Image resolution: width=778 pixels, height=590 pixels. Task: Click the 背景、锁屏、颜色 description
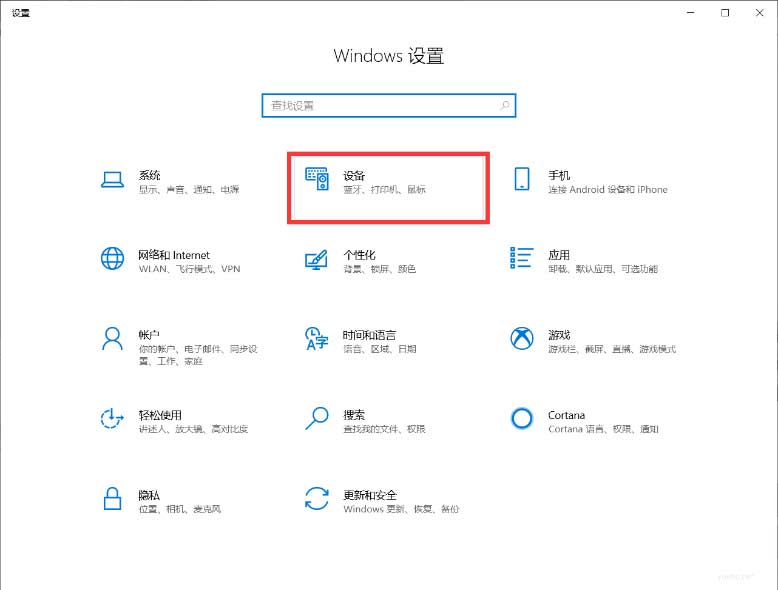click(x=380, y=269)
